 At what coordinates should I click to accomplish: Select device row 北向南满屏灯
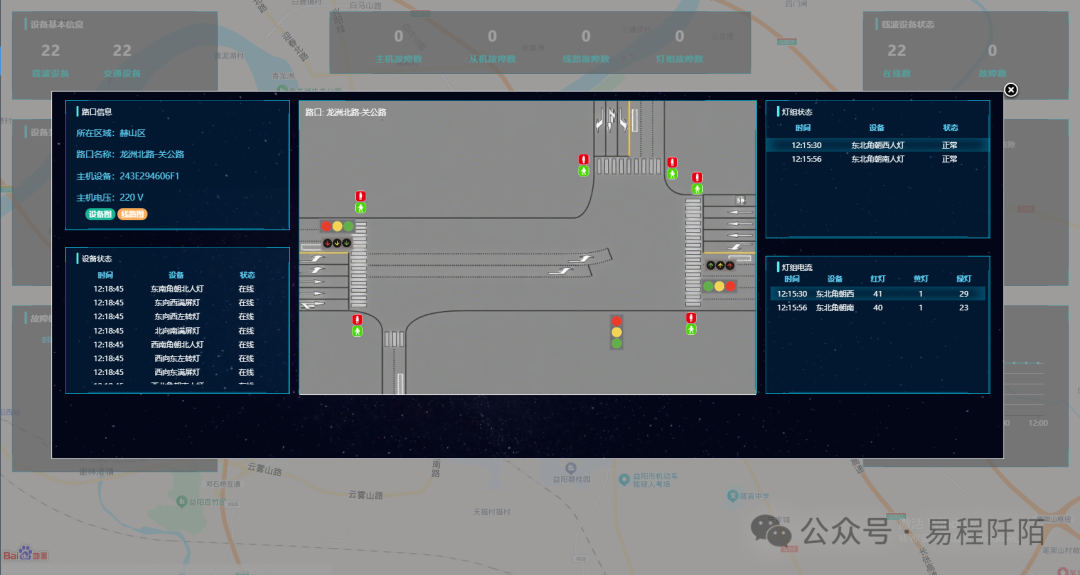coord(177,331)
